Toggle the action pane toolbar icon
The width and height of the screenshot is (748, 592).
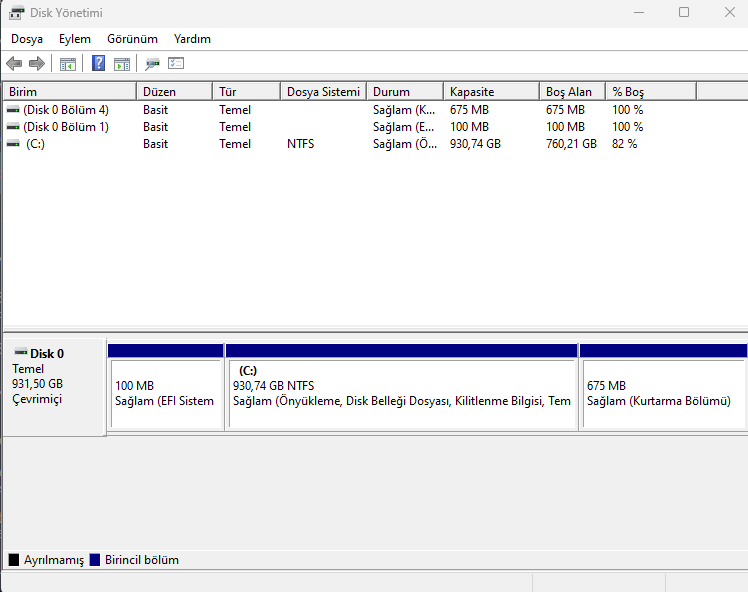[122, 63]
